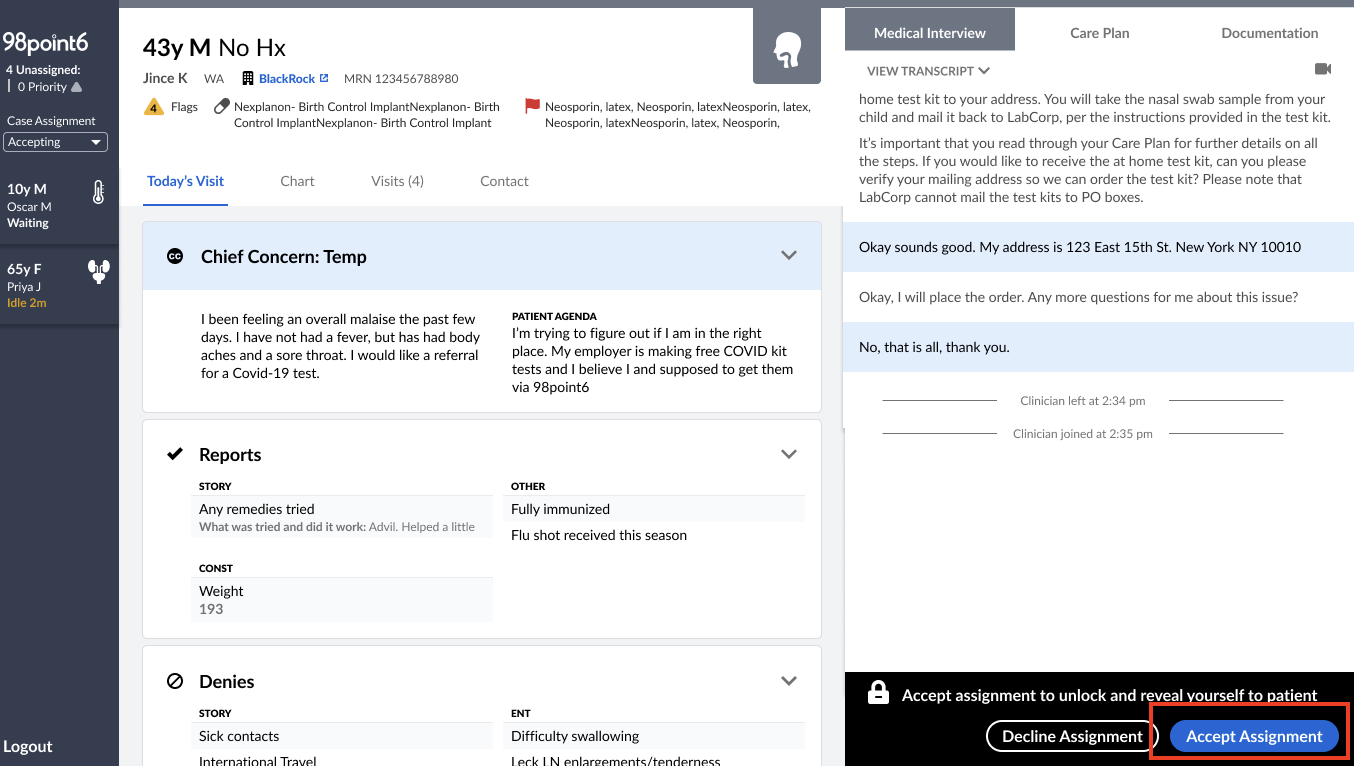Image resolution: width=1354 pixels, height=766 pixels.
Task: Open BlackRock external link icon
Action: pos(324,78)
